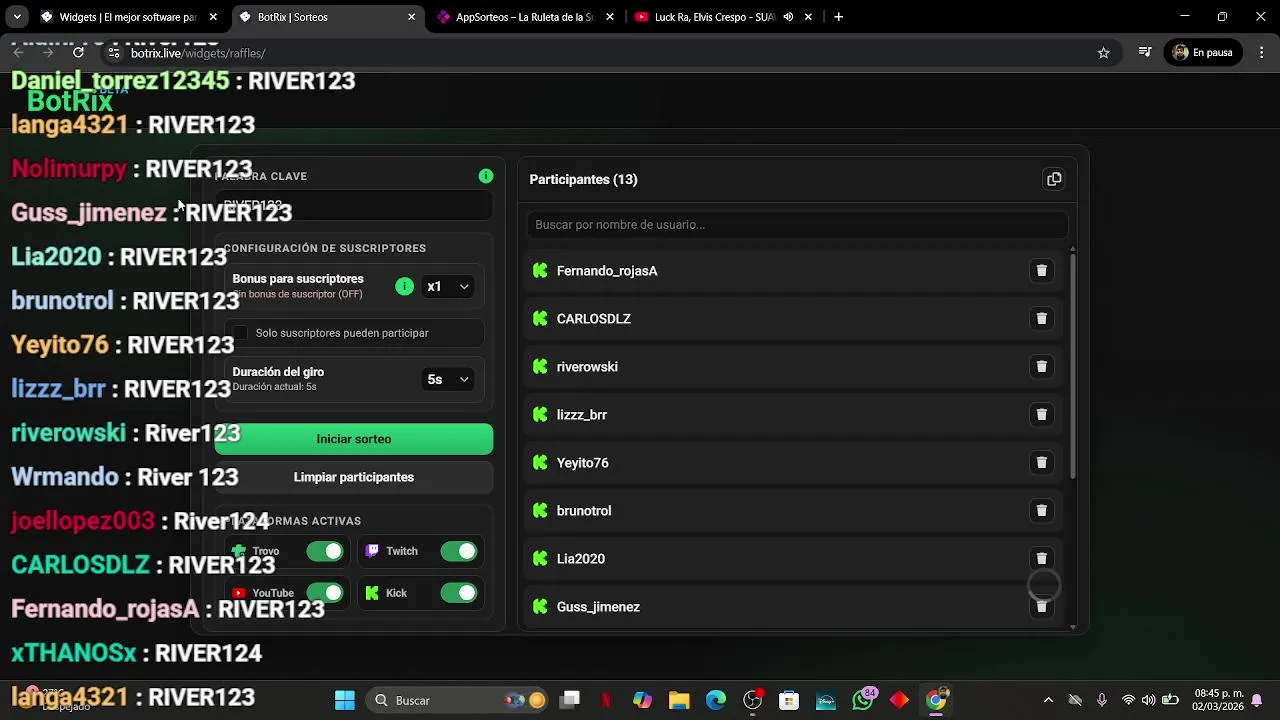Expand the tab search dropdown in Chrome
The image size is (1280, 720).
coord(17,17)
